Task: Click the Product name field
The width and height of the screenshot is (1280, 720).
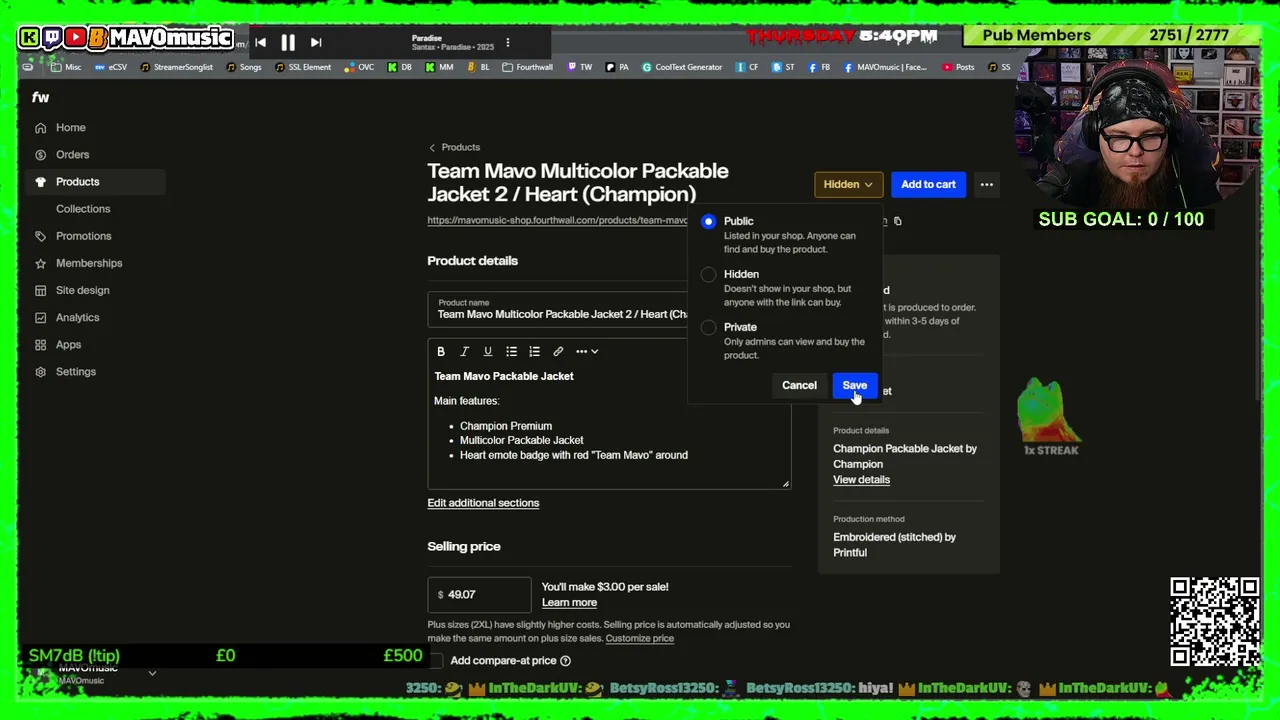Action: (558, 309)
